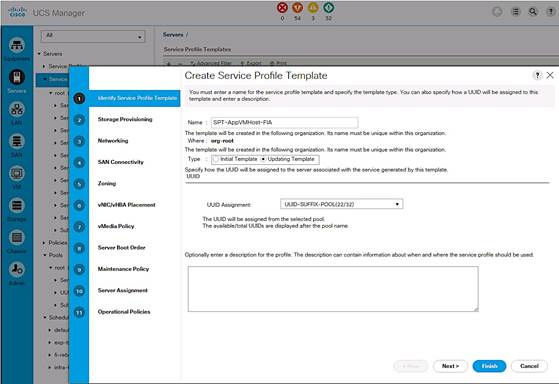This screenshot has height=384, width=559.
Task: Go to Zoning step
Action: (107, 183)
